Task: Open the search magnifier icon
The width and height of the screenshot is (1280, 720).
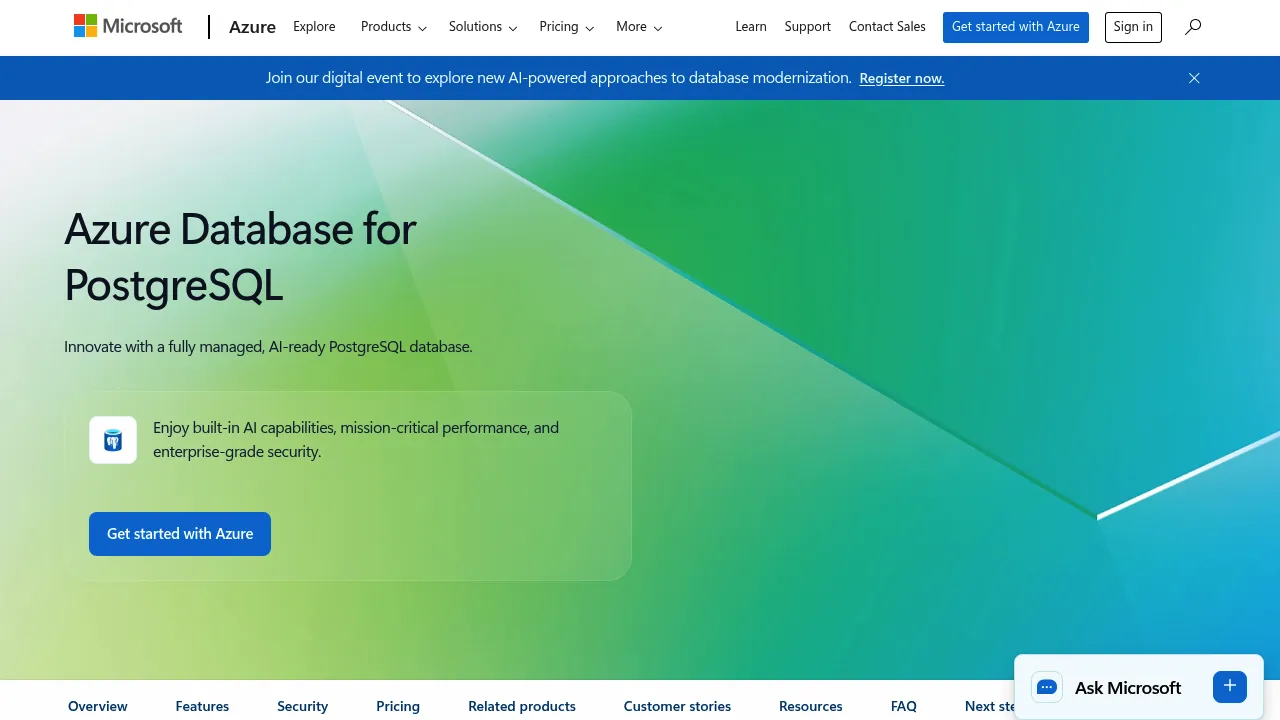Action: [1193, 27]
